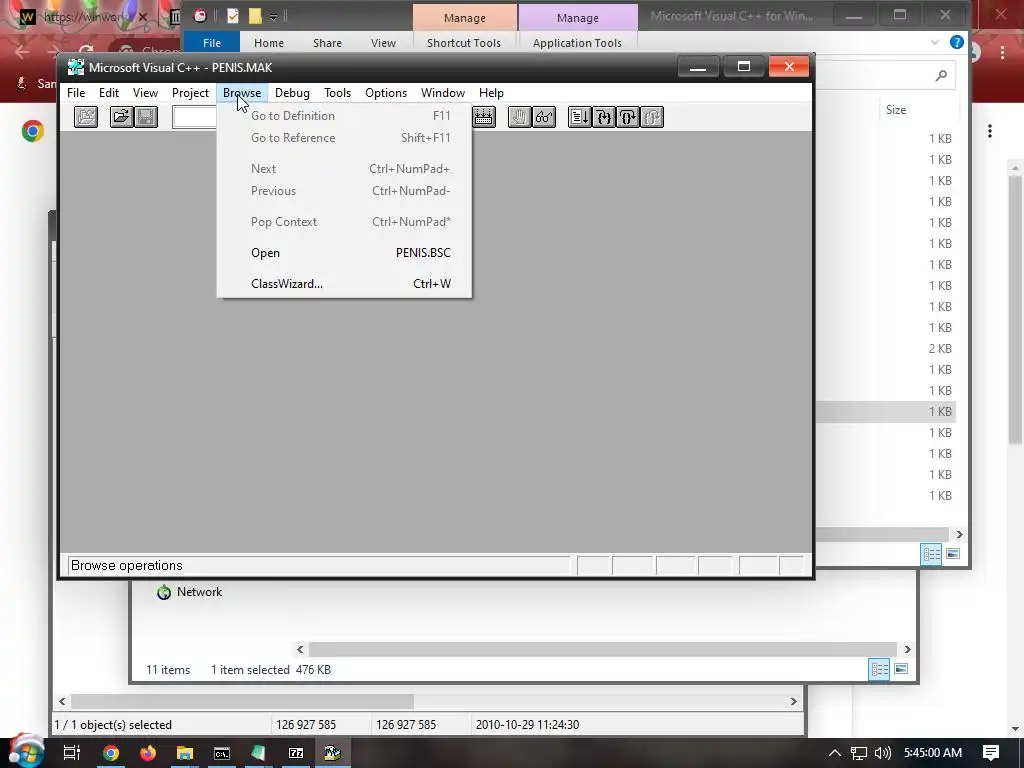This screenshot has width=1024, height=768.
Task: Click the Open File folder toolbar icon
Action: click(121, 117)
